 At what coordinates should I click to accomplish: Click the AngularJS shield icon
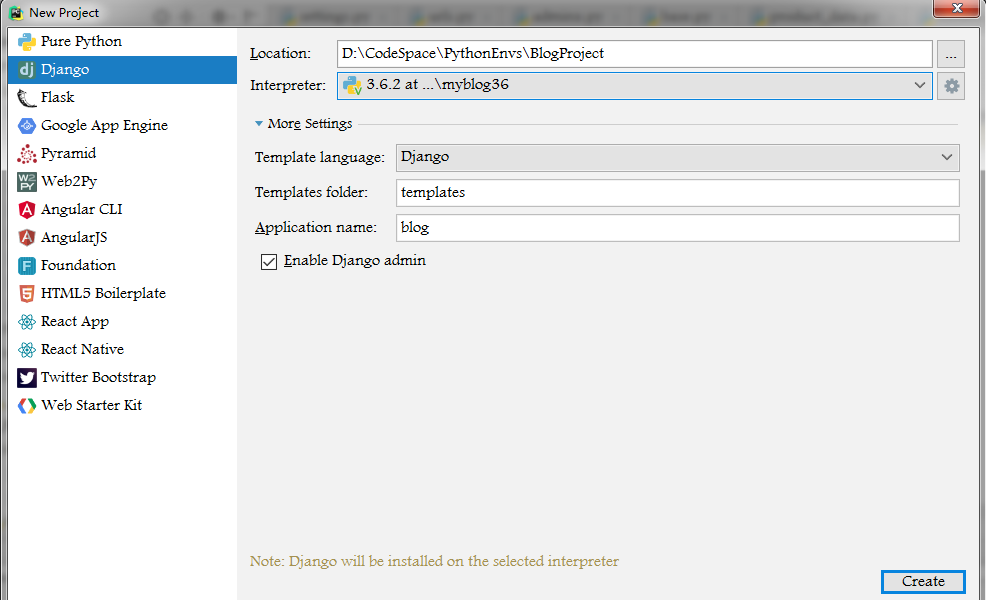click(26, 237)
